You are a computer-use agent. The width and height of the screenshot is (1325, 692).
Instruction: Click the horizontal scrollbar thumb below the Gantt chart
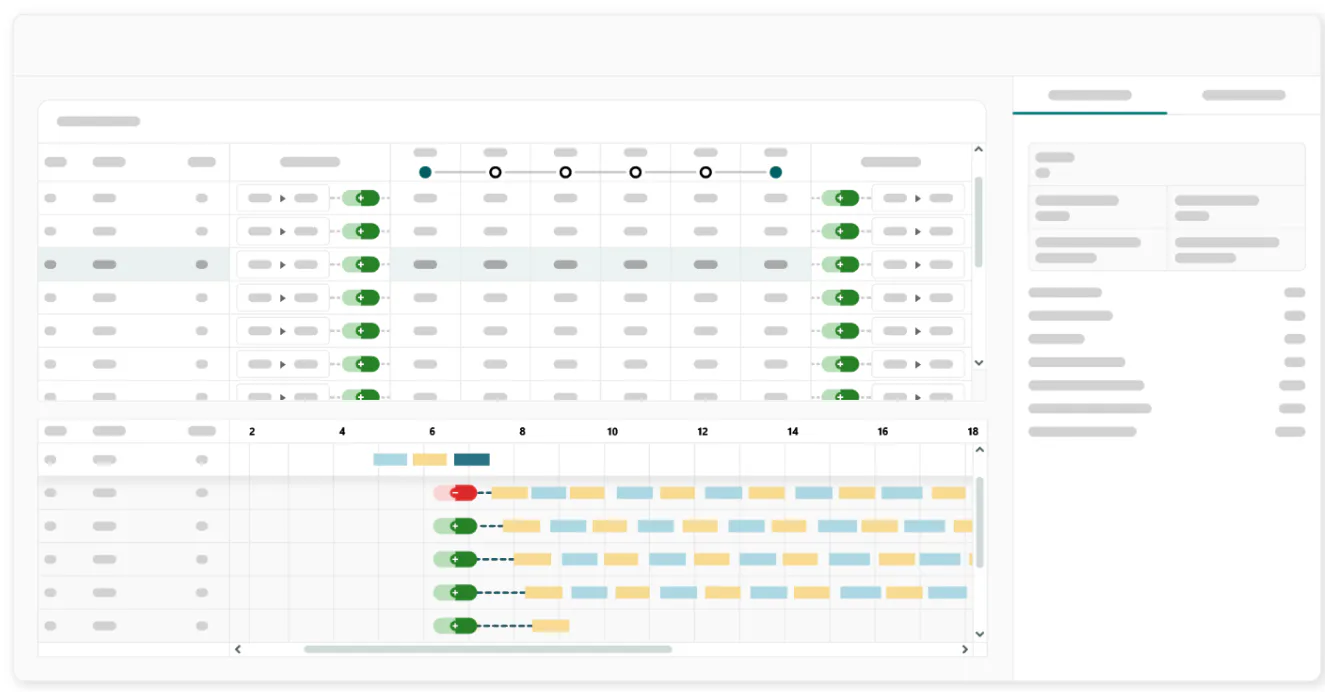click(x=488, y=649)
